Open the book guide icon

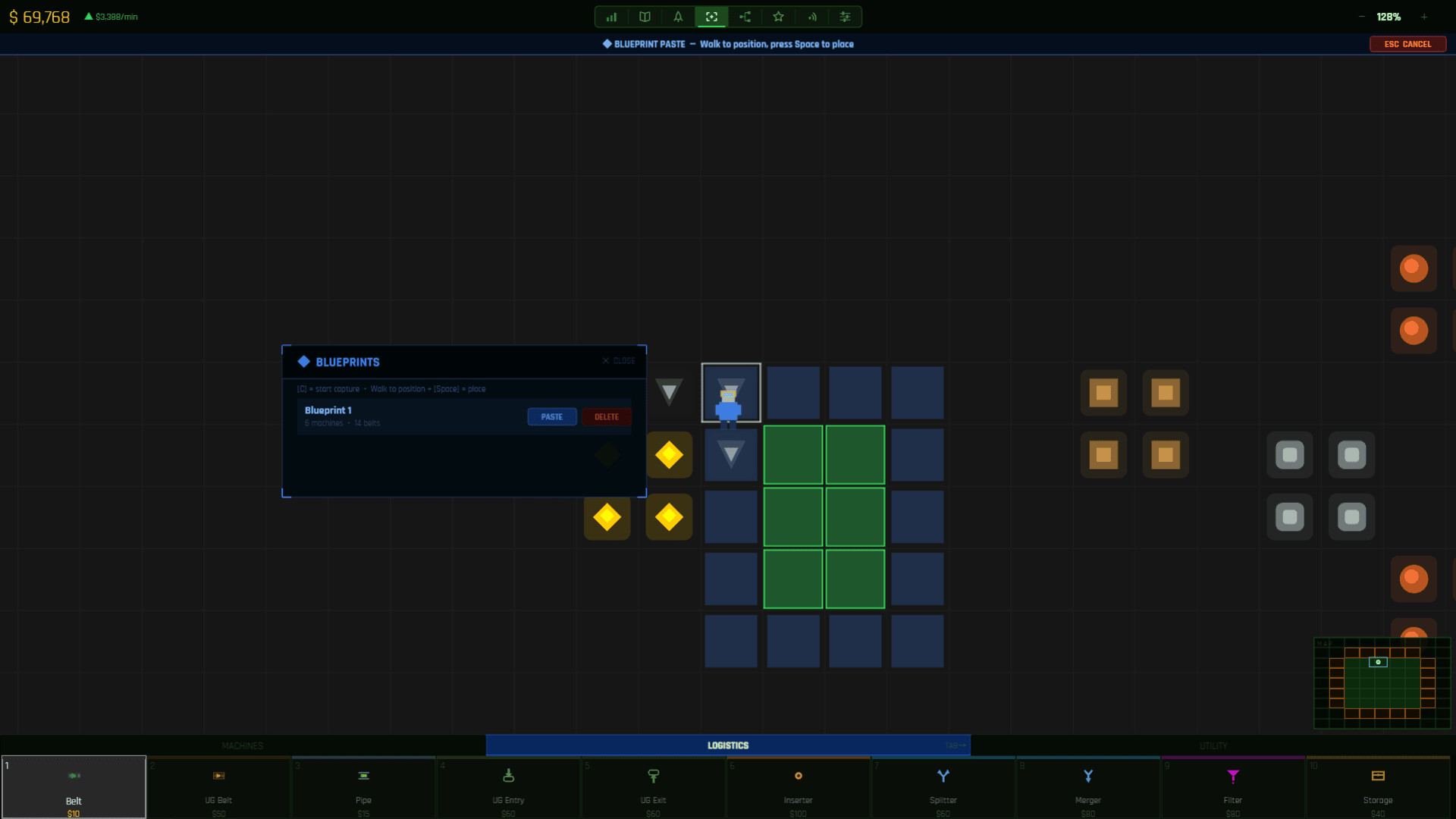tap(645, 17)
